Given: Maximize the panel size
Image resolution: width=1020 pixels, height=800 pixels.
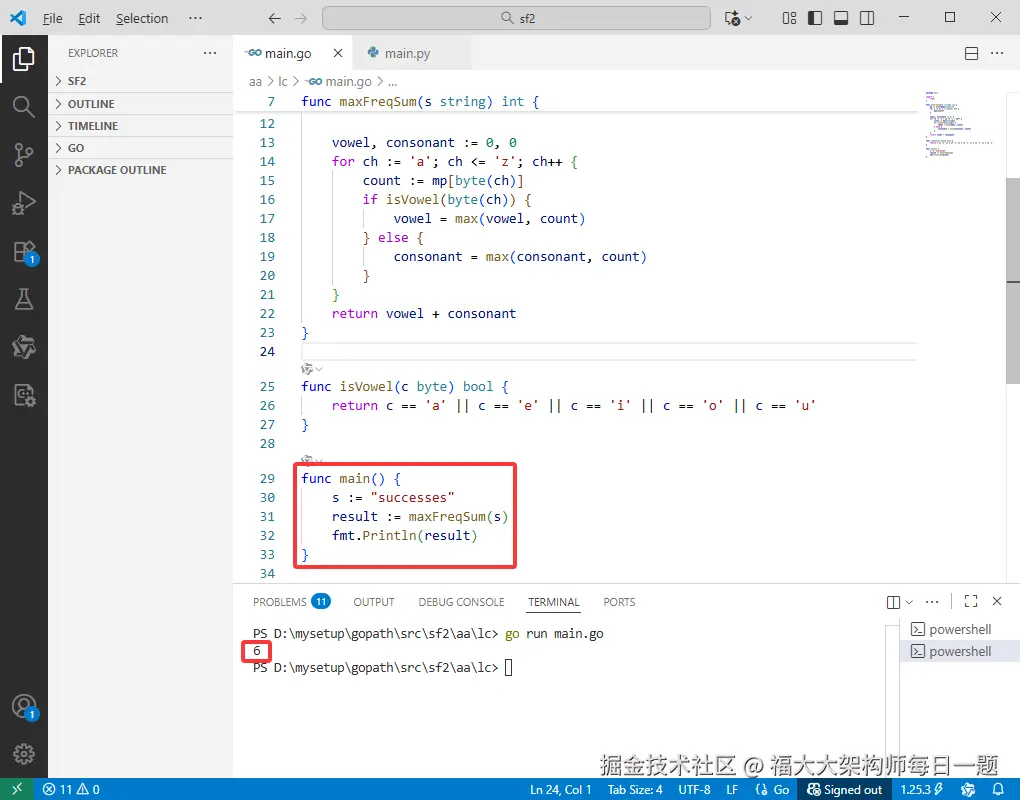Looking at the screenshot, I should tap(971, 602).
